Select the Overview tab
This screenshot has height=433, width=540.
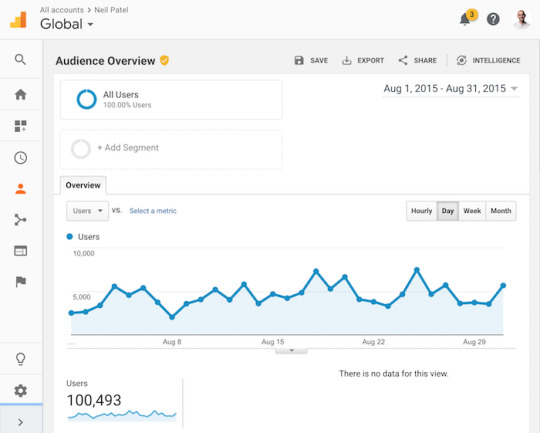click(x=83, y=185)
